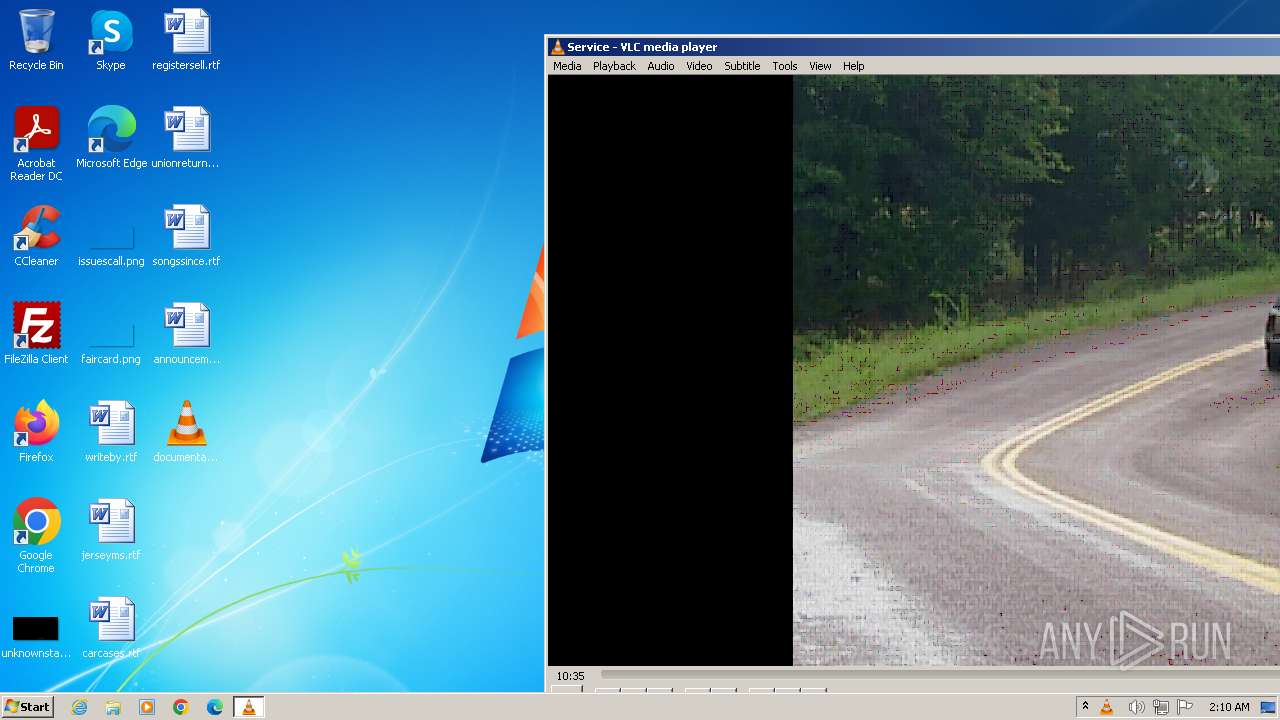
Task: Open the Help menu in VLC
Action: pos(853,66)
